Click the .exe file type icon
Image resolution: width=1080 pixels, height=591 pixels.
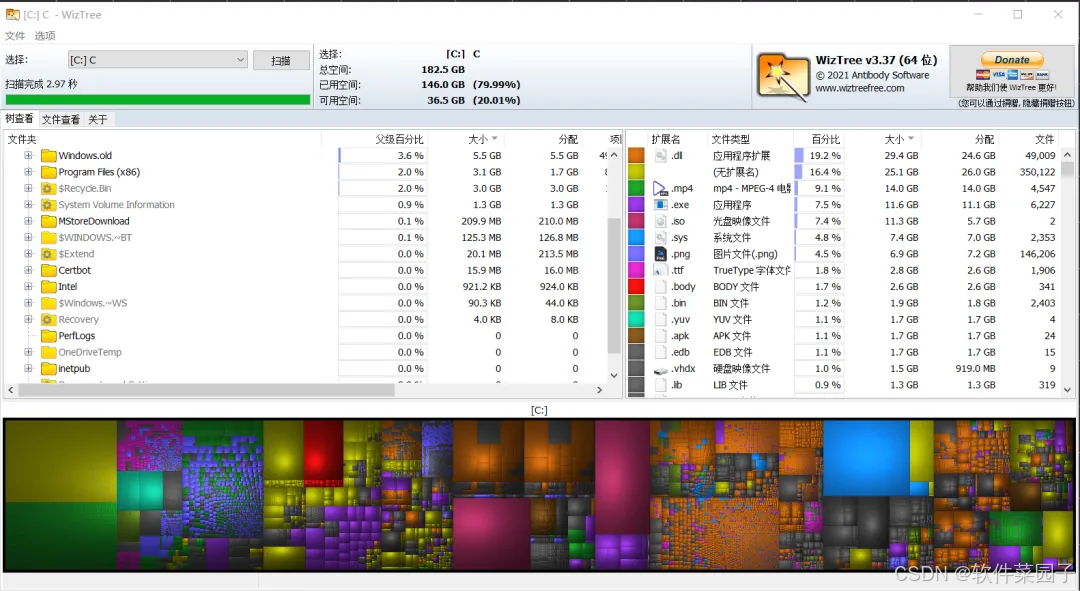(661, 205)
